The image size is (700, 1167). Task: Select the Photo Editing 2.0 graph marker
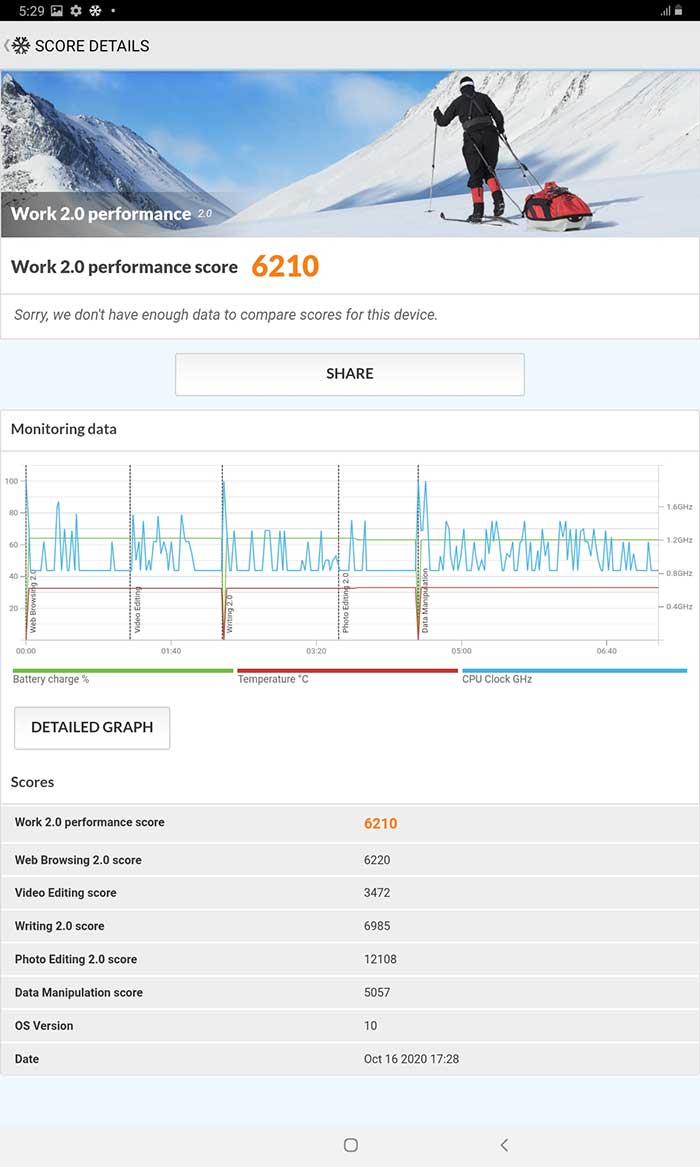point(346,602)
